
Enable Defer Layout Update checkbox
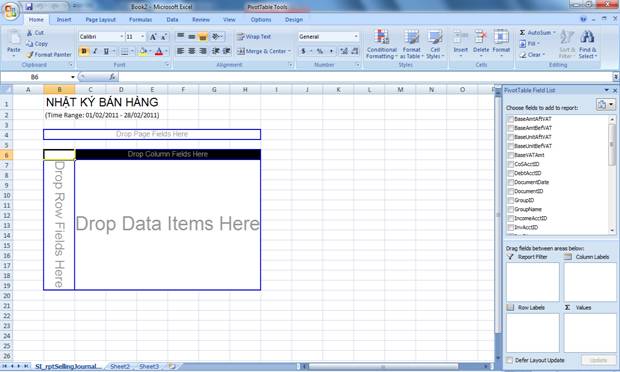pyautogui.click(x=510, y=360)
